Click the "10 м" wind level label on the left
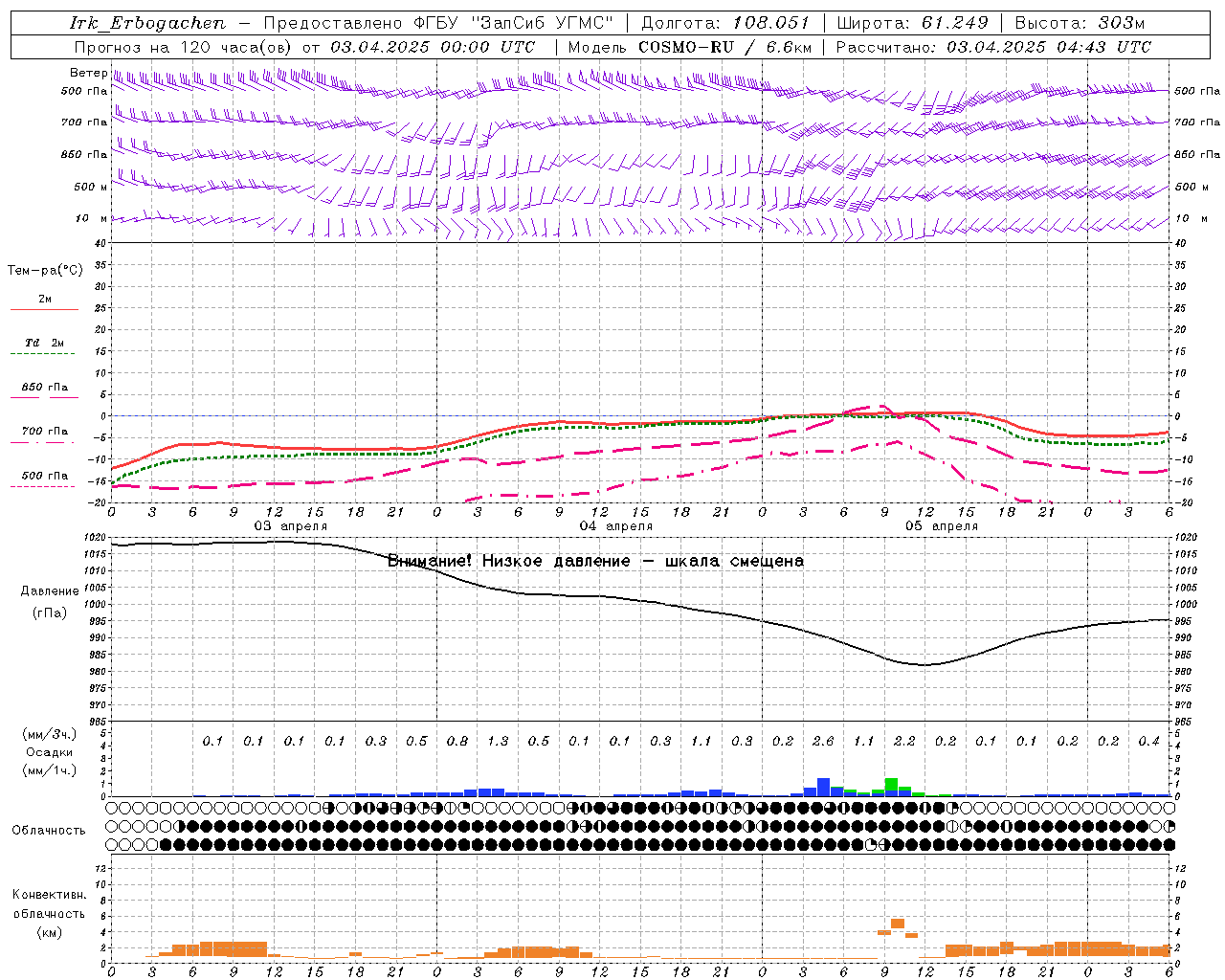This screenshot has height=980, width=1225. tap(92, 219)
